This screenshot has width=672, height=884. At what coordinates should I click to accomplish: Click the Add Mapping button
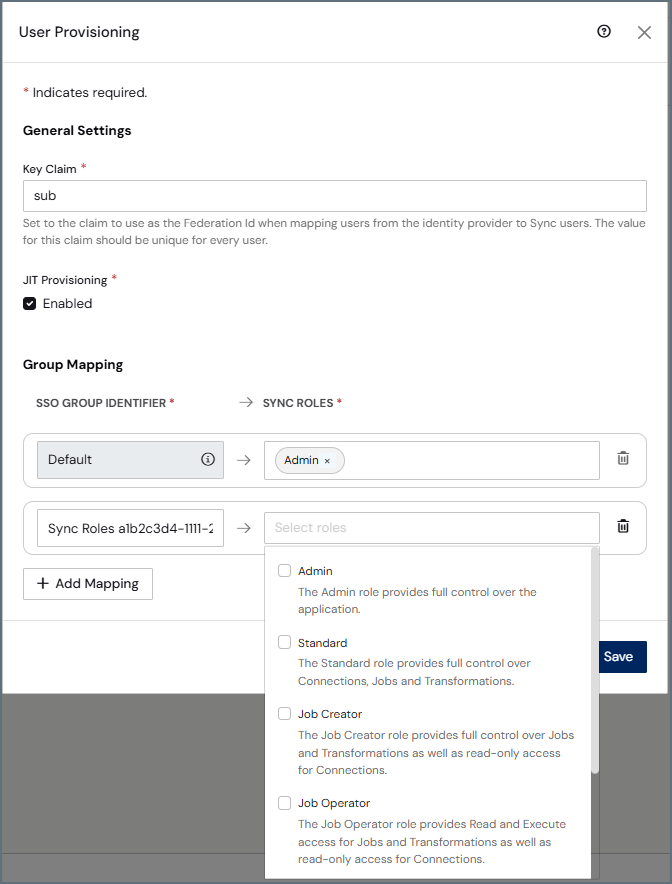tap(88, 584)
